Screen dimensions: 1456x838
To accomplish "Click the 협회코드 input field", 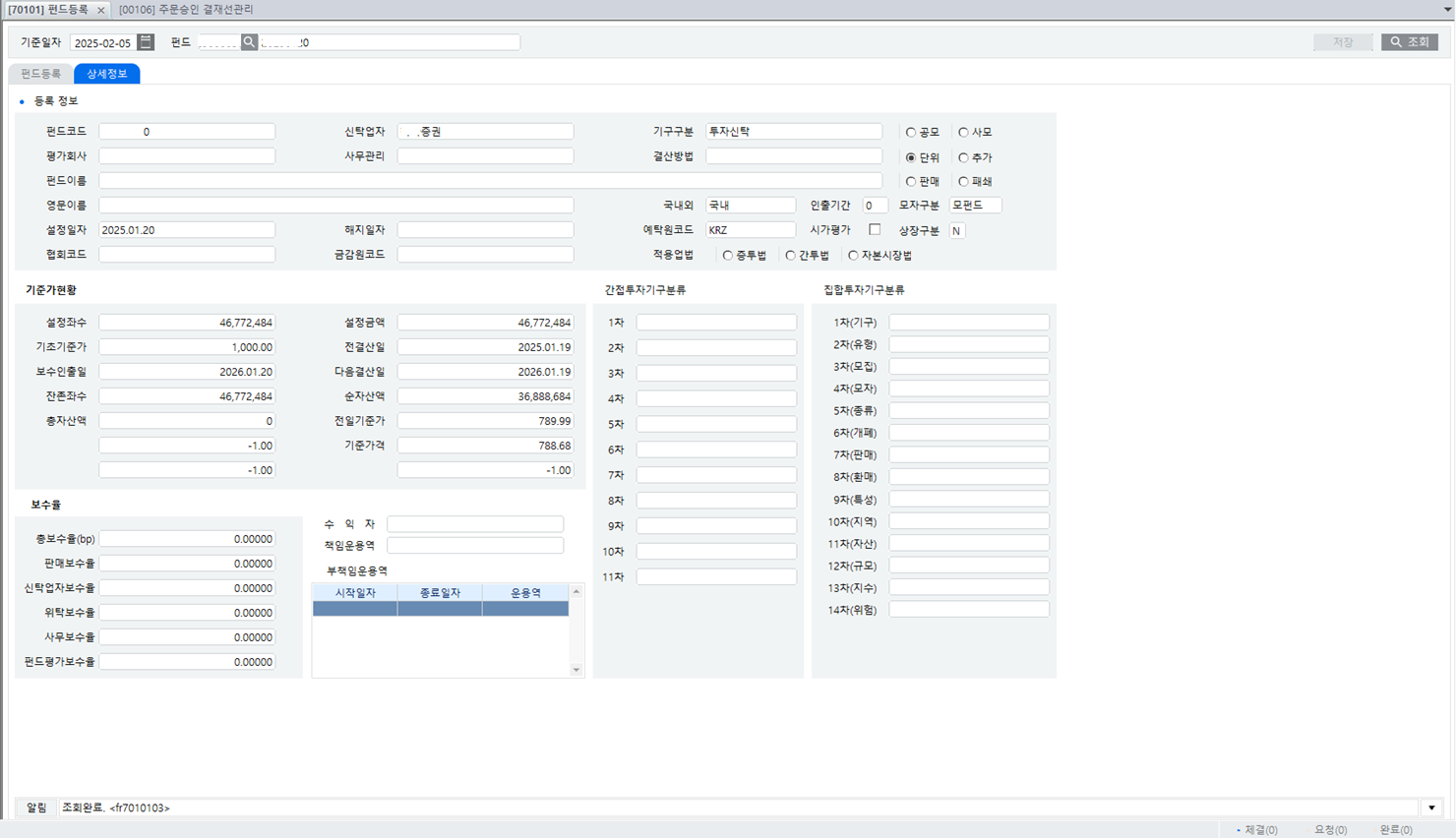I will [x=187, y=254].
